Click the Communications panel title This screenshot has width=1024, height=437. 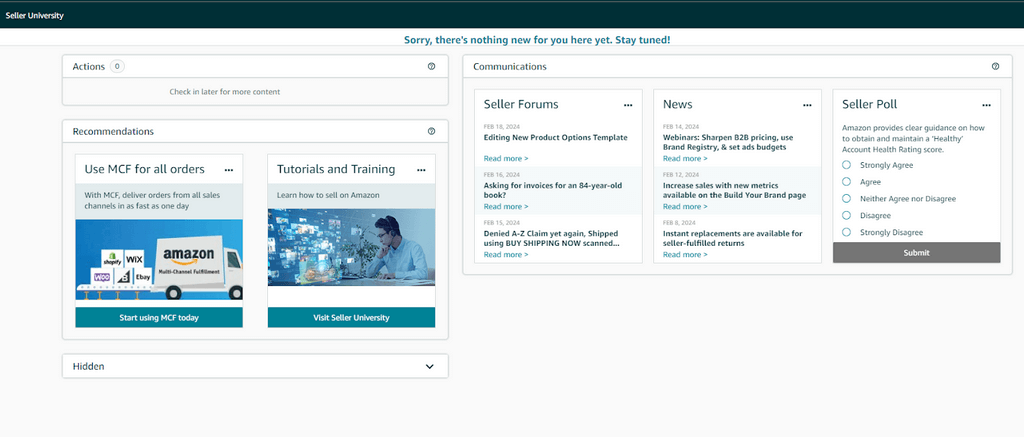click(x=509, y=67)
